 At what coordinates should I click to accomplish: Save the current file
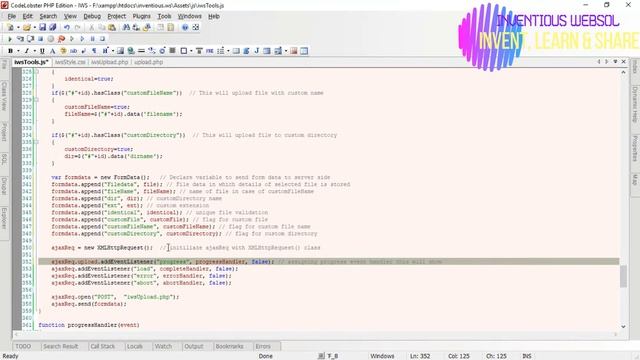coord(42,27)
